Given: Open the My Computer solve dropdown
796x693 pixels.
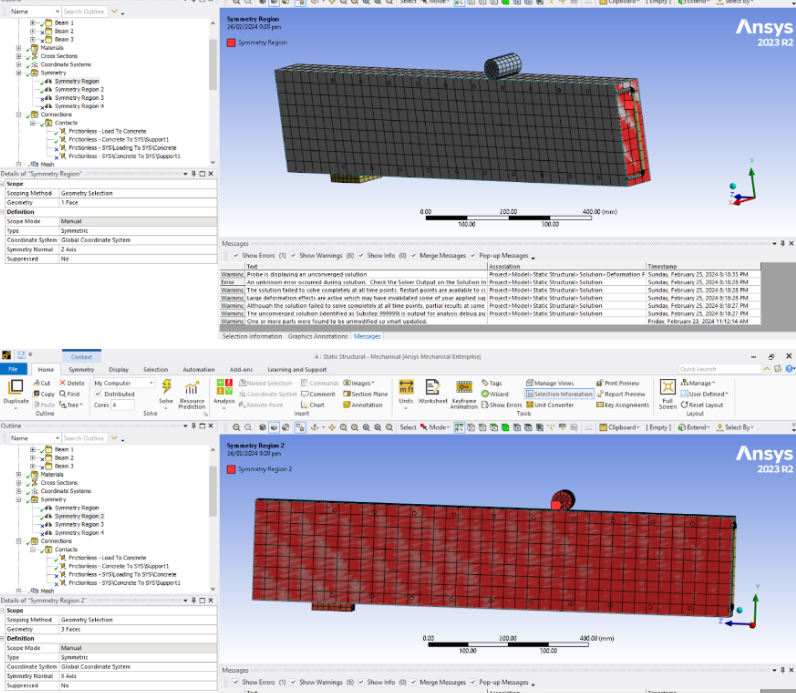Looking at the screenshot, I should (x=124, y=383).
